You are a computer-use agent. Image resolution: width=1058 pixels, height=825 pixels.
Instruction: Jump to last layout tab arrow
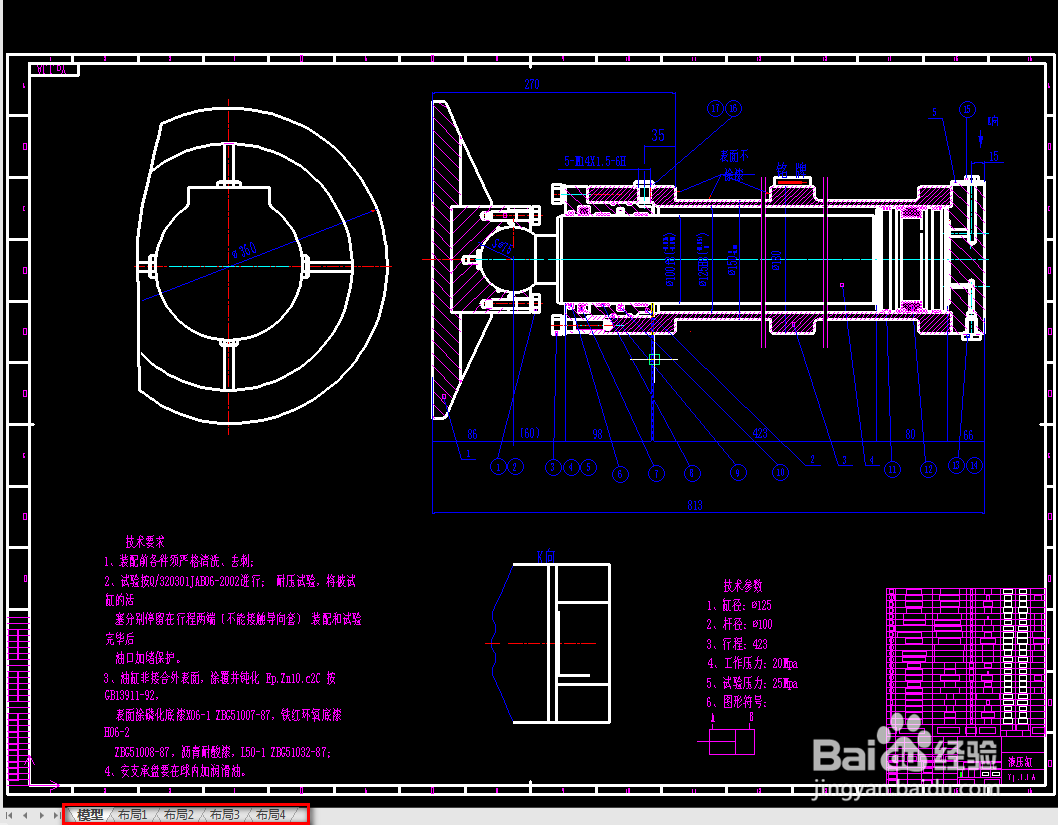[x=57, y=816]
